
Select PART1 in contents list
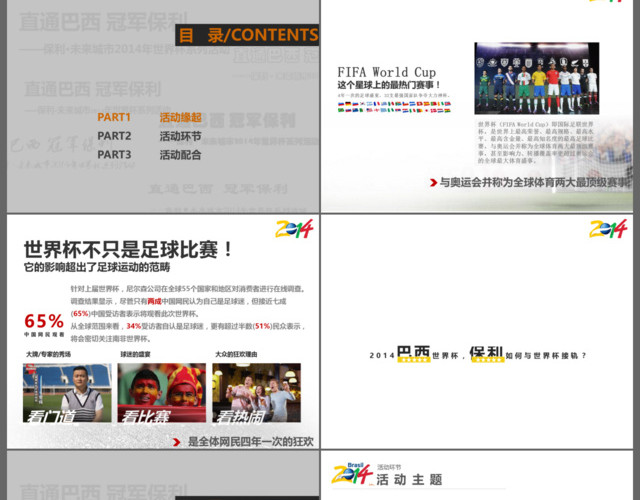click(x=114, y=117)
